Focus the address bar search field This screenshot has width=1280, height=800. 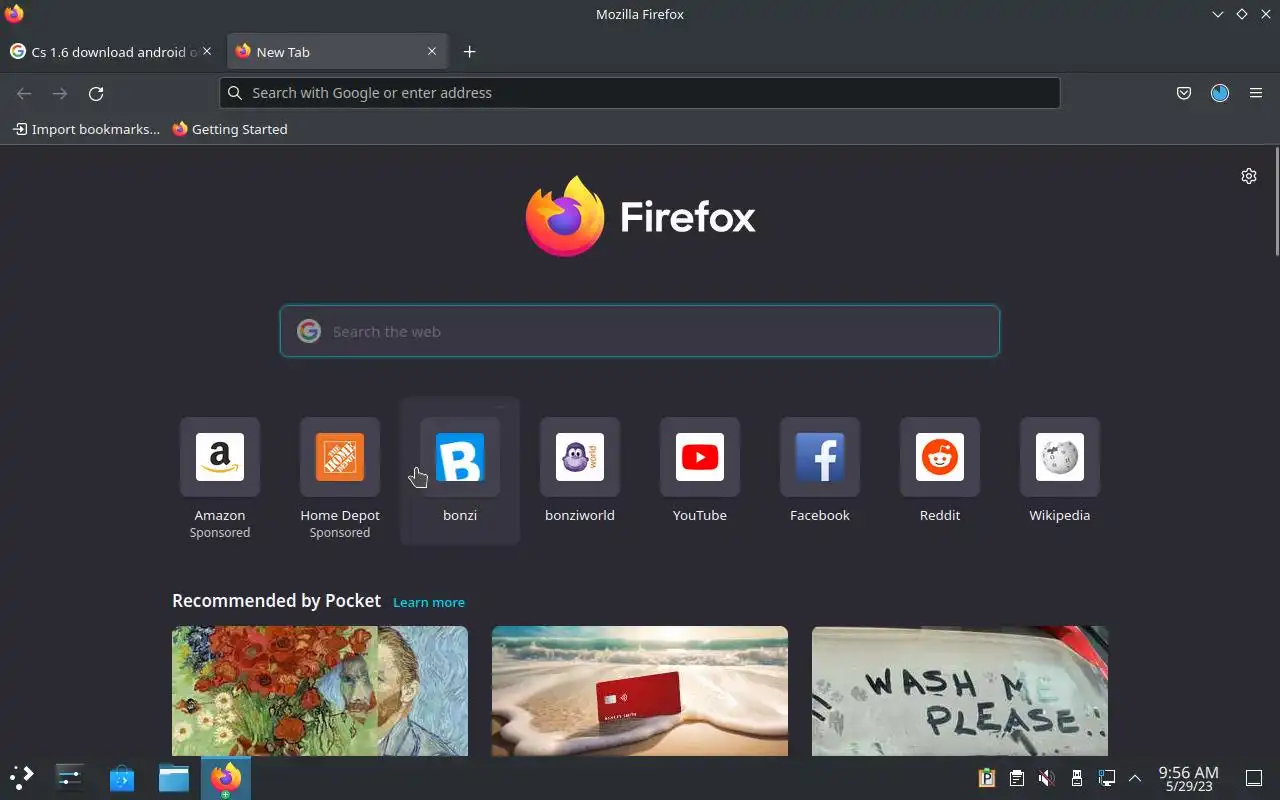[640, 93]
